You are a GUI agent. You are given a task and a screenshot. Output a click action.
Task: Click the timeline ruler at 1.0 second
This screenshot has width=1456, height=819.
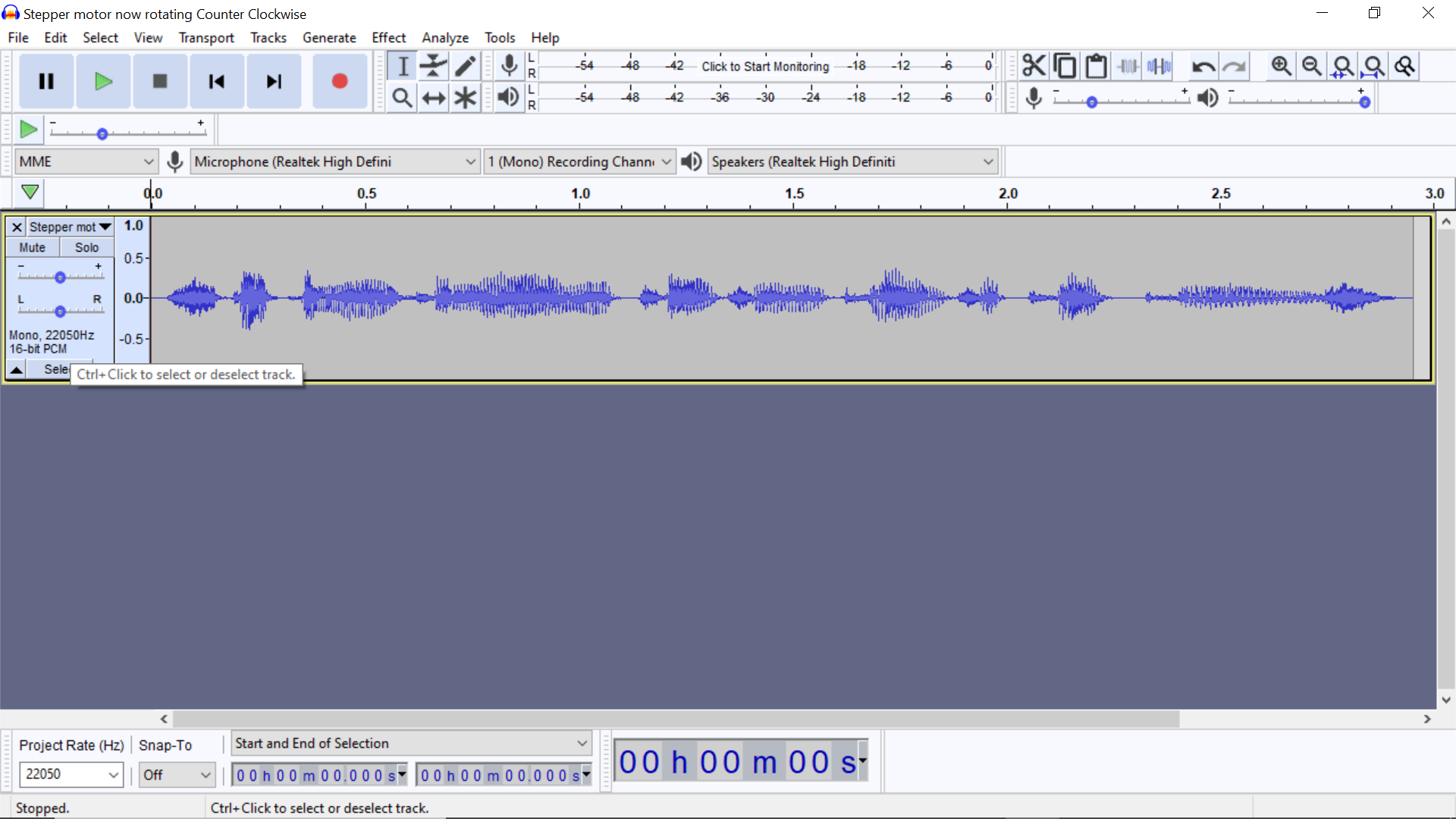coord(580,194)
